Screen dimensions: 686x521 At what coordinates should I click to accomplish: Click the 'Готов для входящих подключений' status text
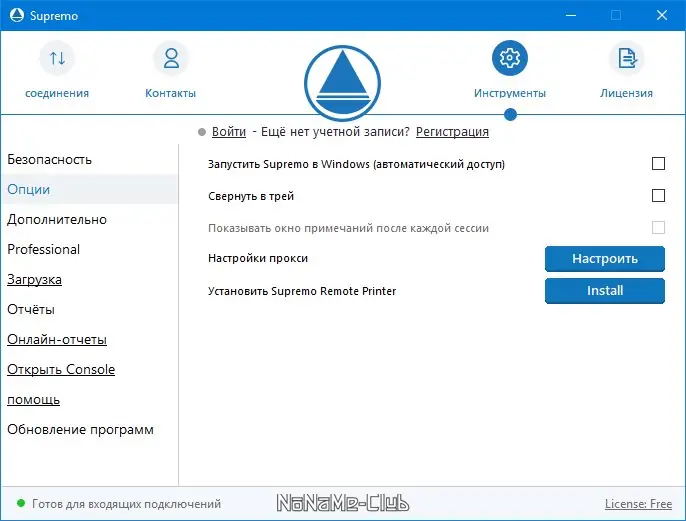[126, 504]
